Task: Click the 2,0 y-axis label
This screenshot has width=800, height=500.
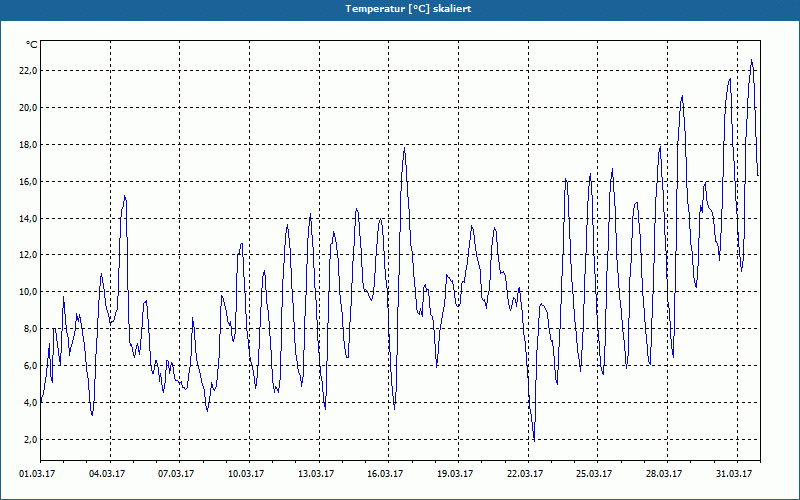Action: pyautogui.click(x=30, y=439)
